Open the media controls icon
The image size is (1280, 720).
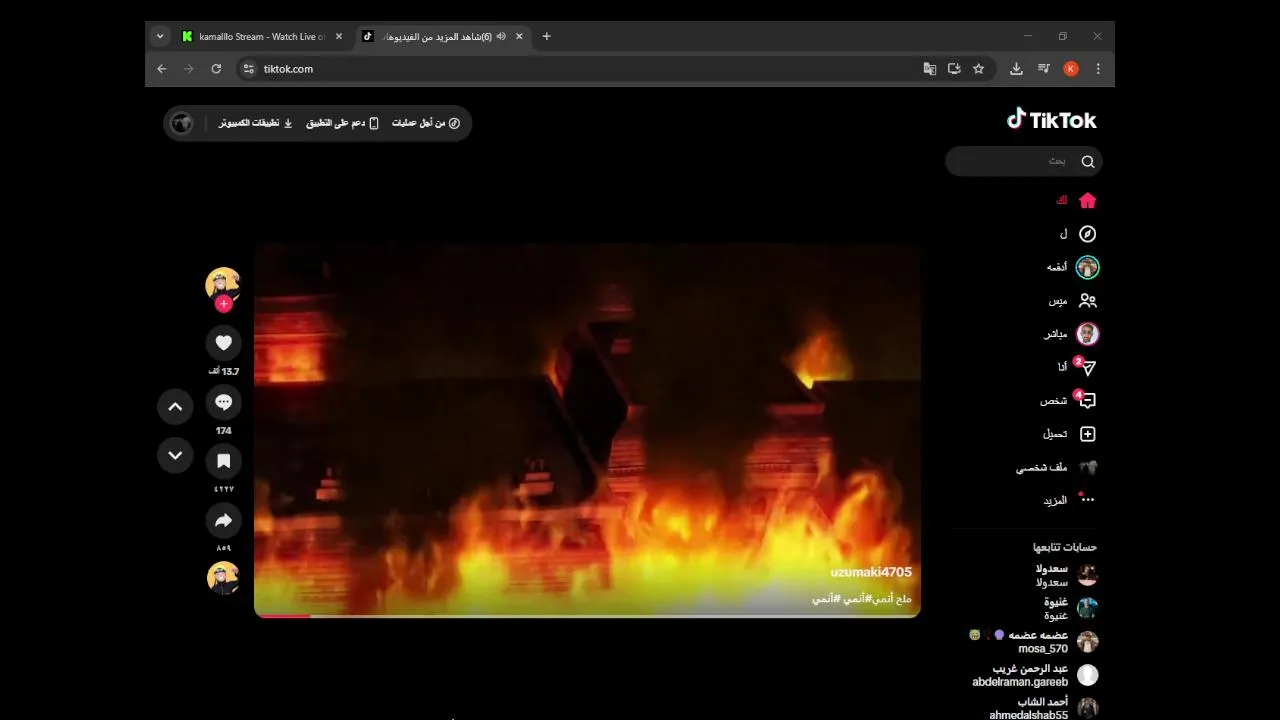1044,69
